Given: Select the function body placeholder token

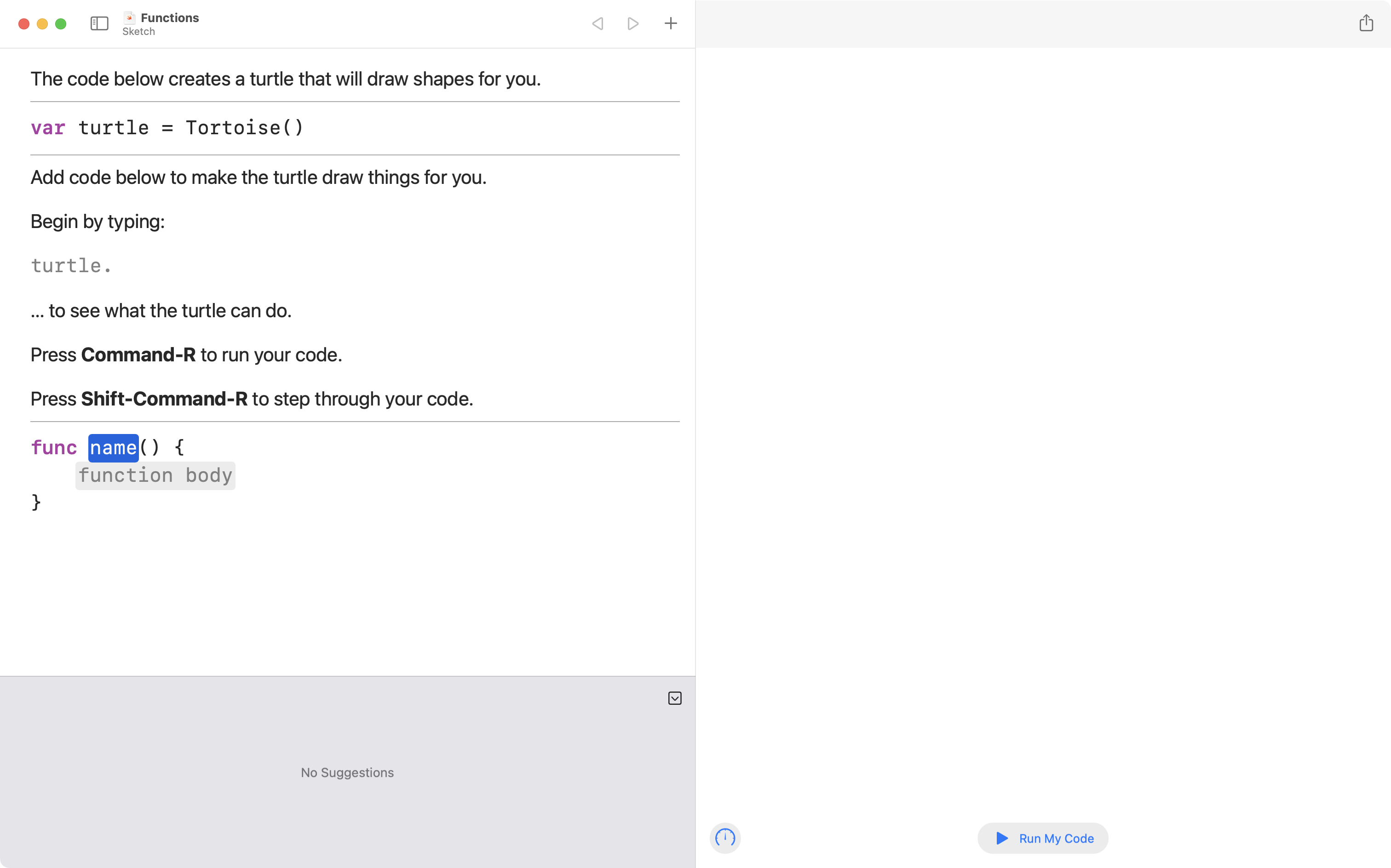Looking at the screenshot, I should click(x=155, y=475).
